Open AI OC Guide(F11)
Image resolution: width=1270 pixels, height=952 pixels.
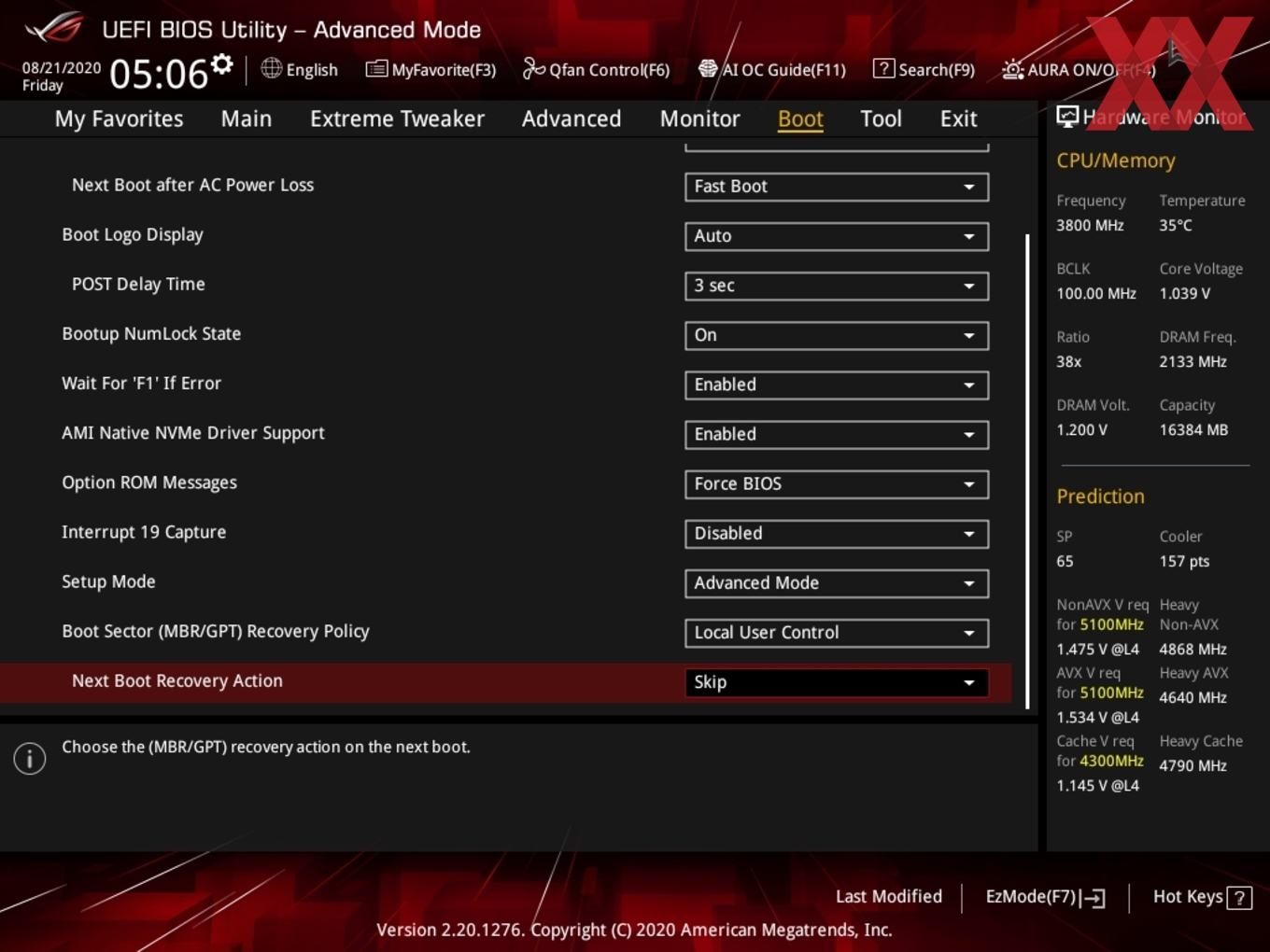tap(772, 69)
